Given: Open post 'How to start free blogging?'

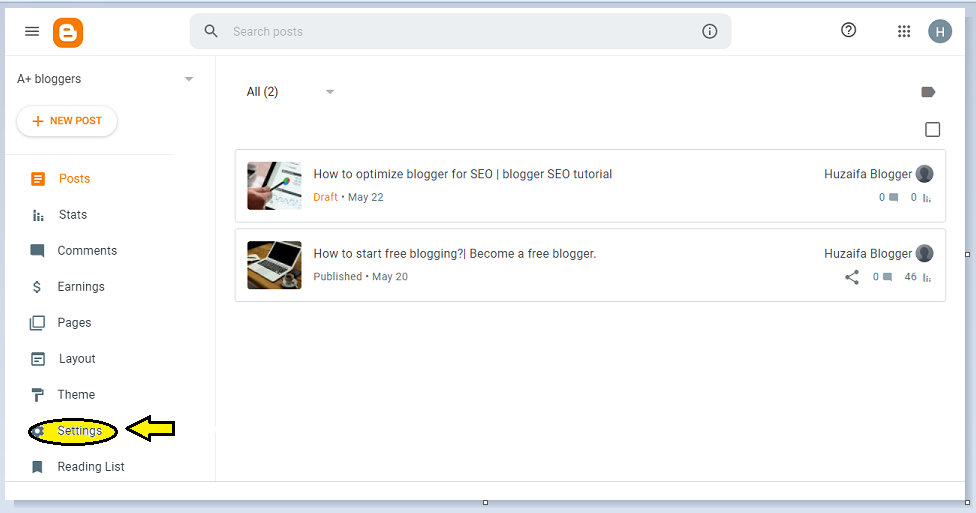Looking at the screenshot, I should pos(454,254).
